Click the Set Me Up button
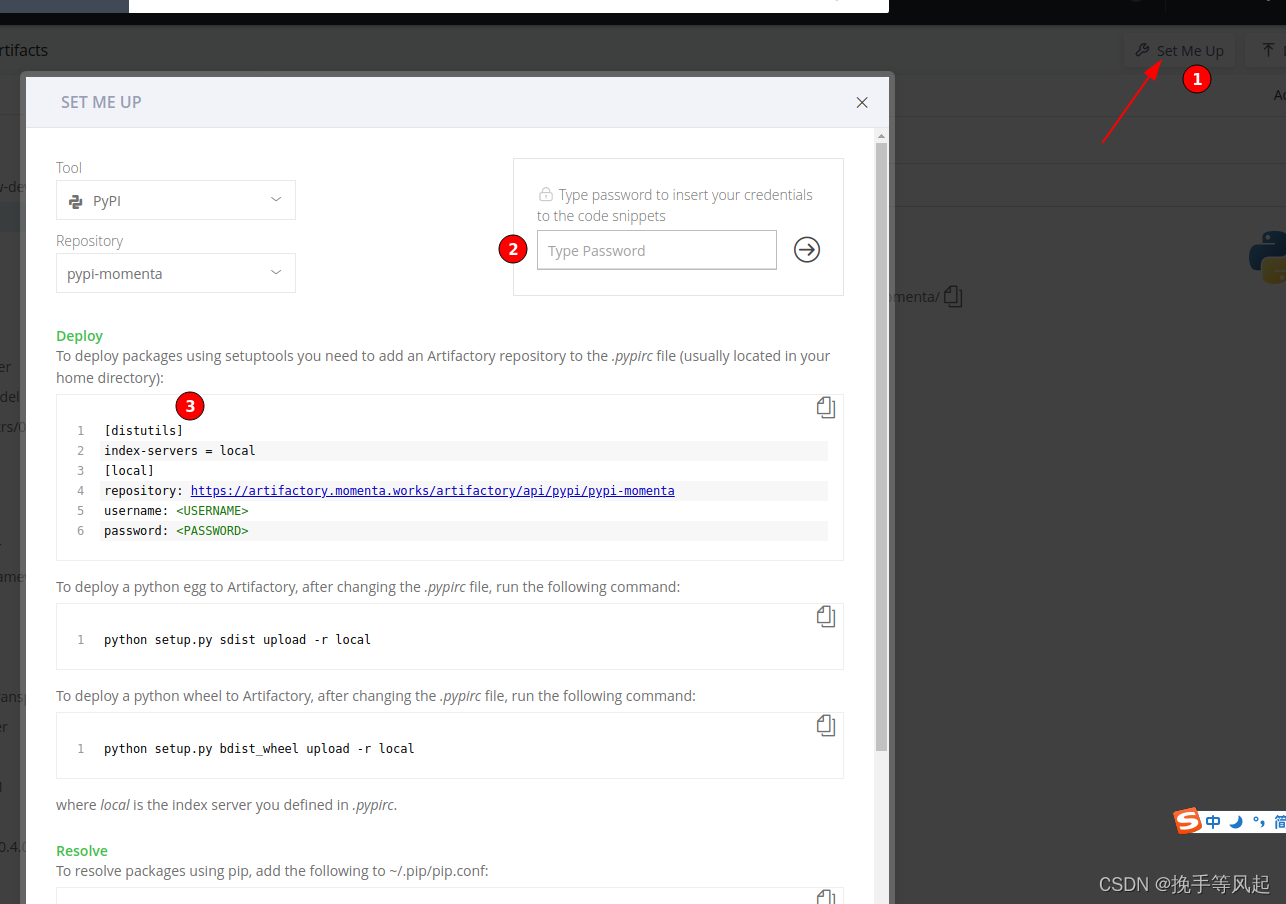1286x904 pixels. point(1179,51)
